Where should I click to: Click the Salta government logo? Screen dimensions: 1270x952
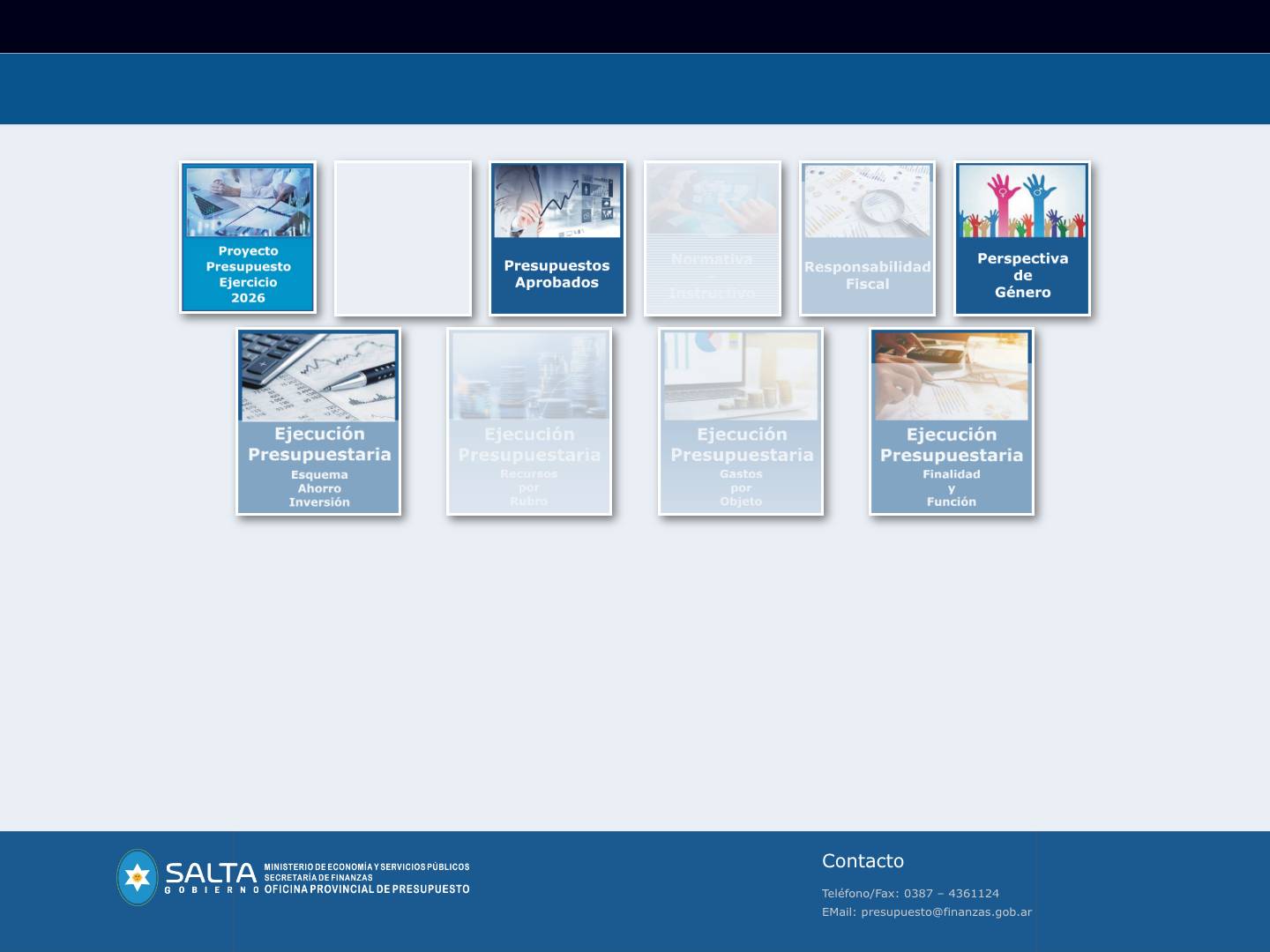point(137,876)
